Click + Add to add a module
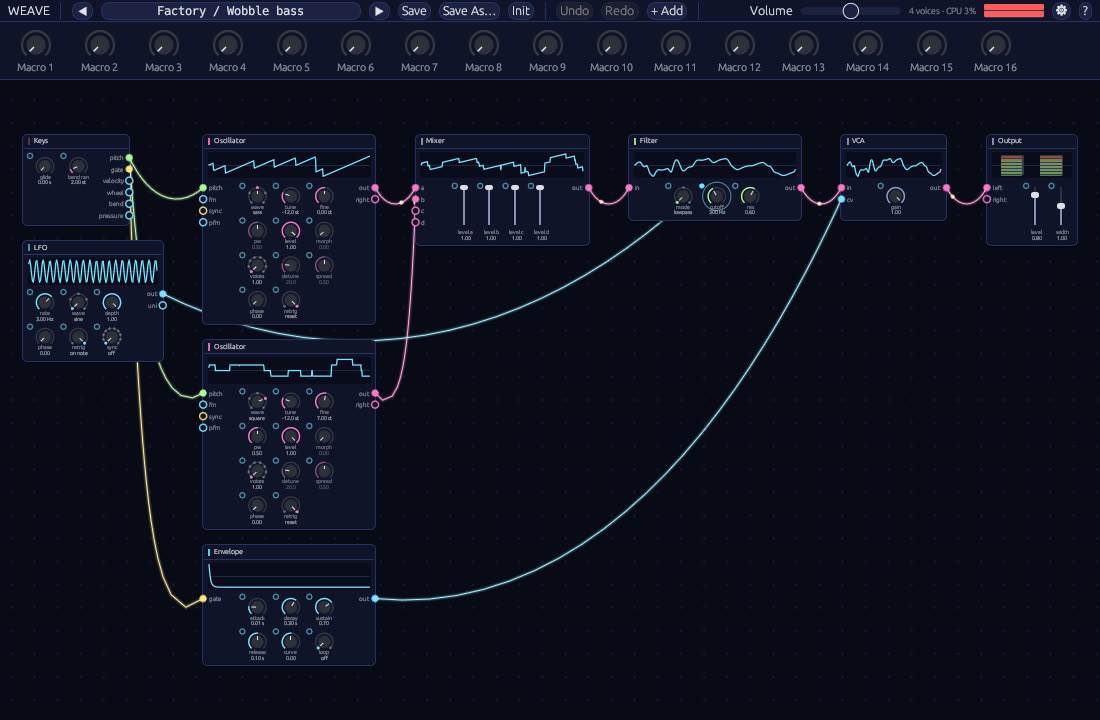 point(666,11)
